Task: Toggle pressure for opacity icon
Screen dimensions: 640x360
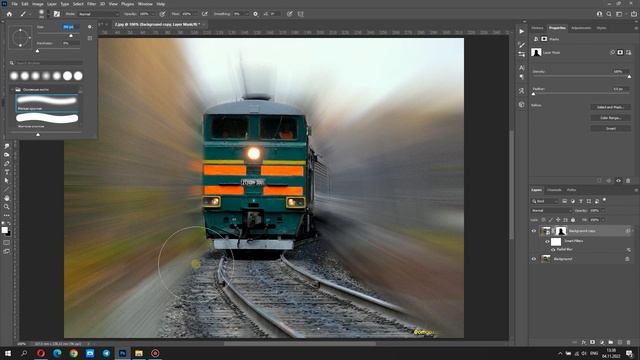Action: [x=162, y=14]
